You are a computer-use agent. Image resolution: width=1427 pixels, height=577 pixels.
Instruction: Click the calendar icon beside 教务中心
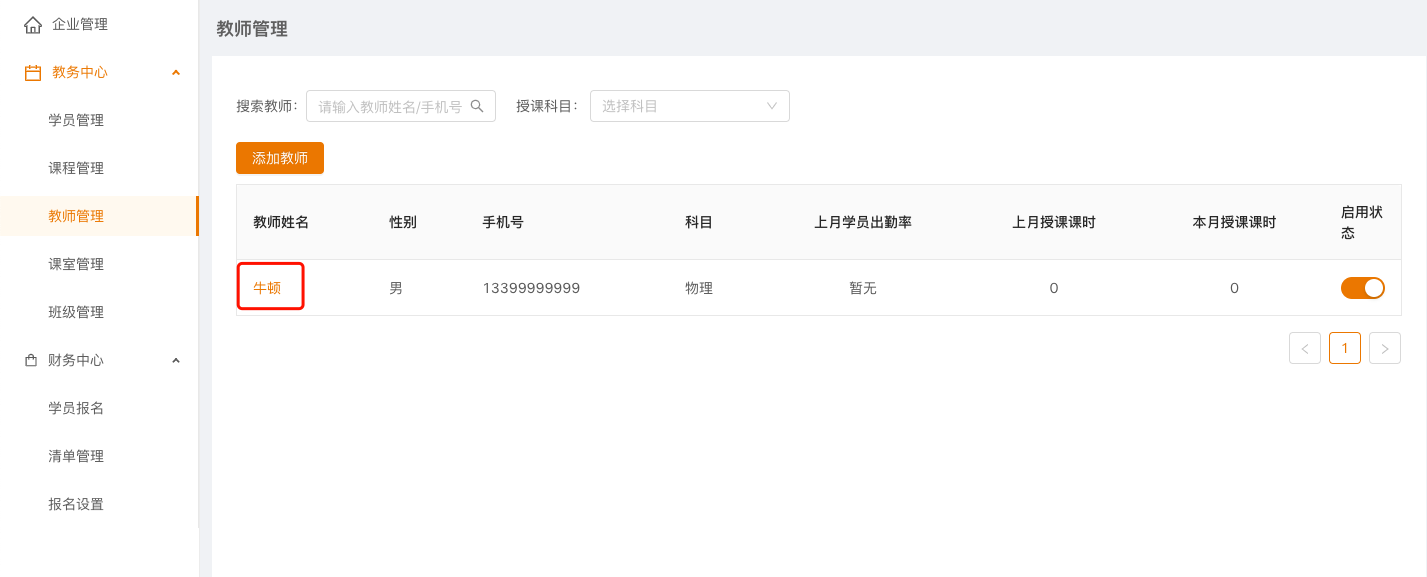tap(33, 72)
